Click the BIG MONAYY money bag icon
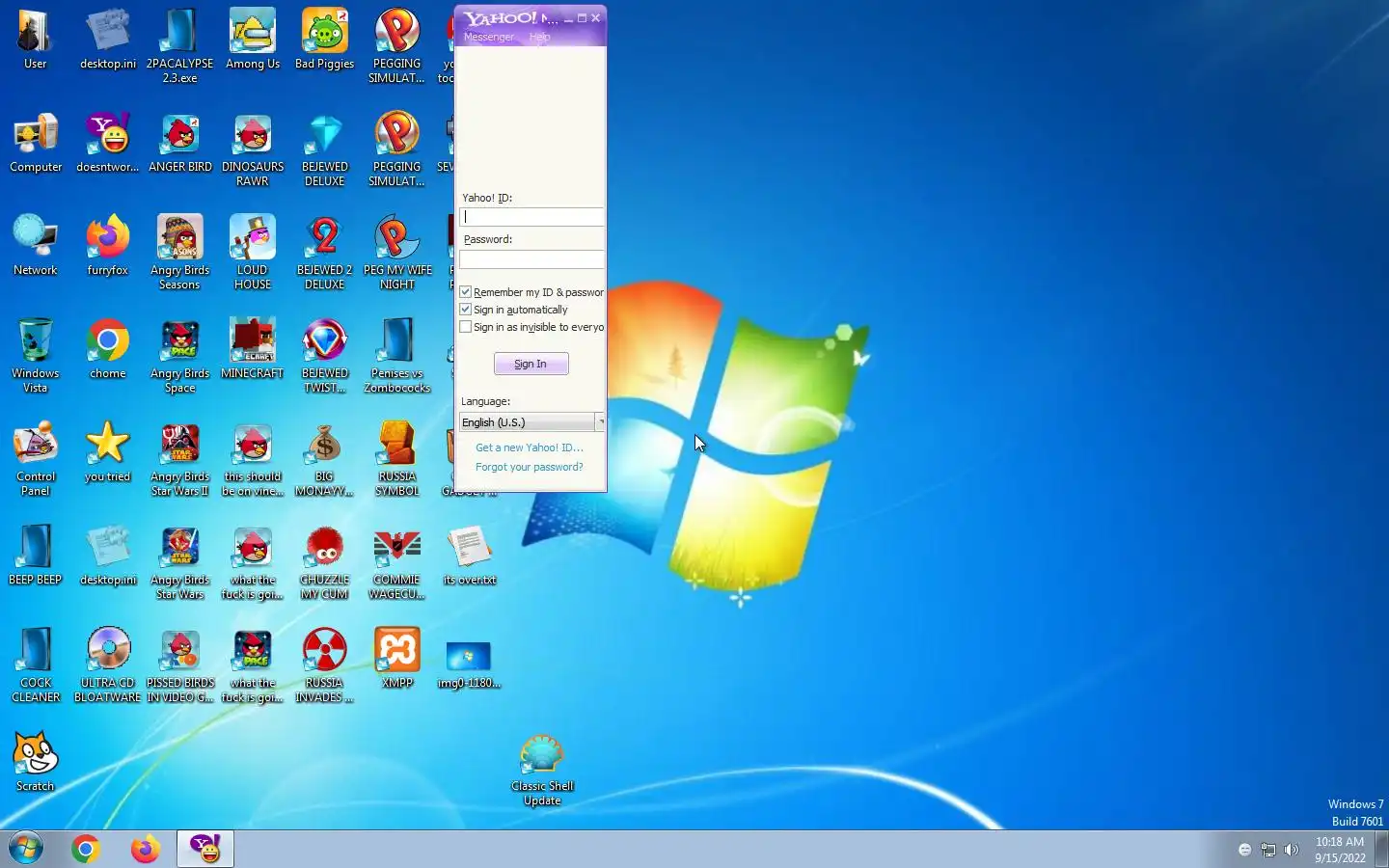The image size is (1389, 868). (x=325, y=459)
